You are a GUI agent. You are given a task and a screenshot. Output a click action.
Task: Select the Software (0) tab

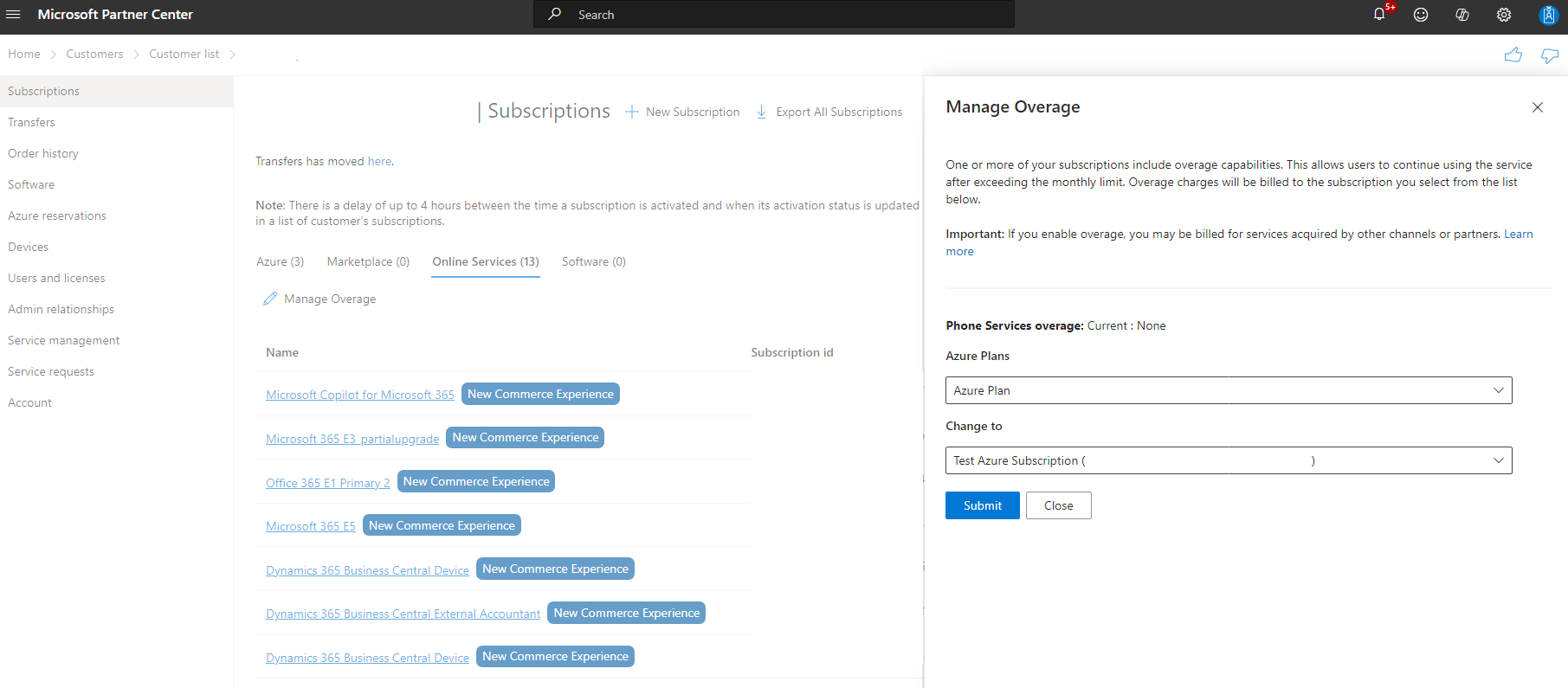click(593, 261)
